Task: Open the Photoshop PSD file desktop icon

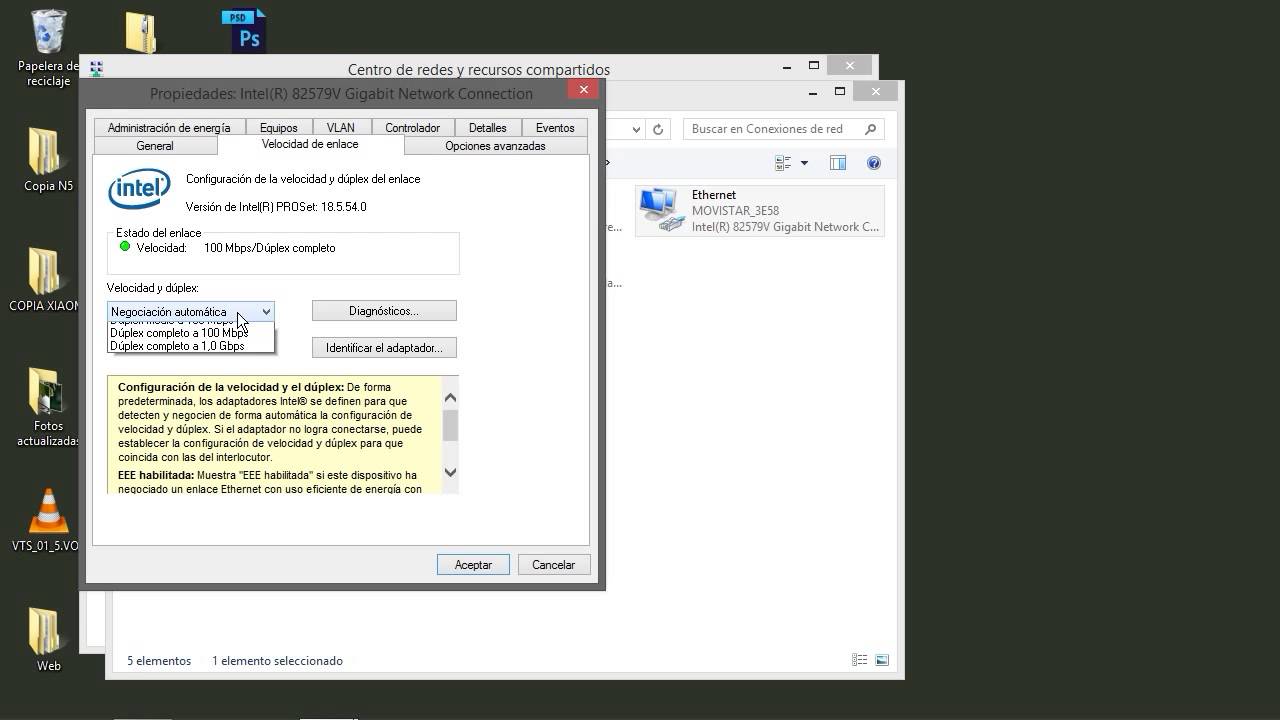Action: click(x=245, y=30)
